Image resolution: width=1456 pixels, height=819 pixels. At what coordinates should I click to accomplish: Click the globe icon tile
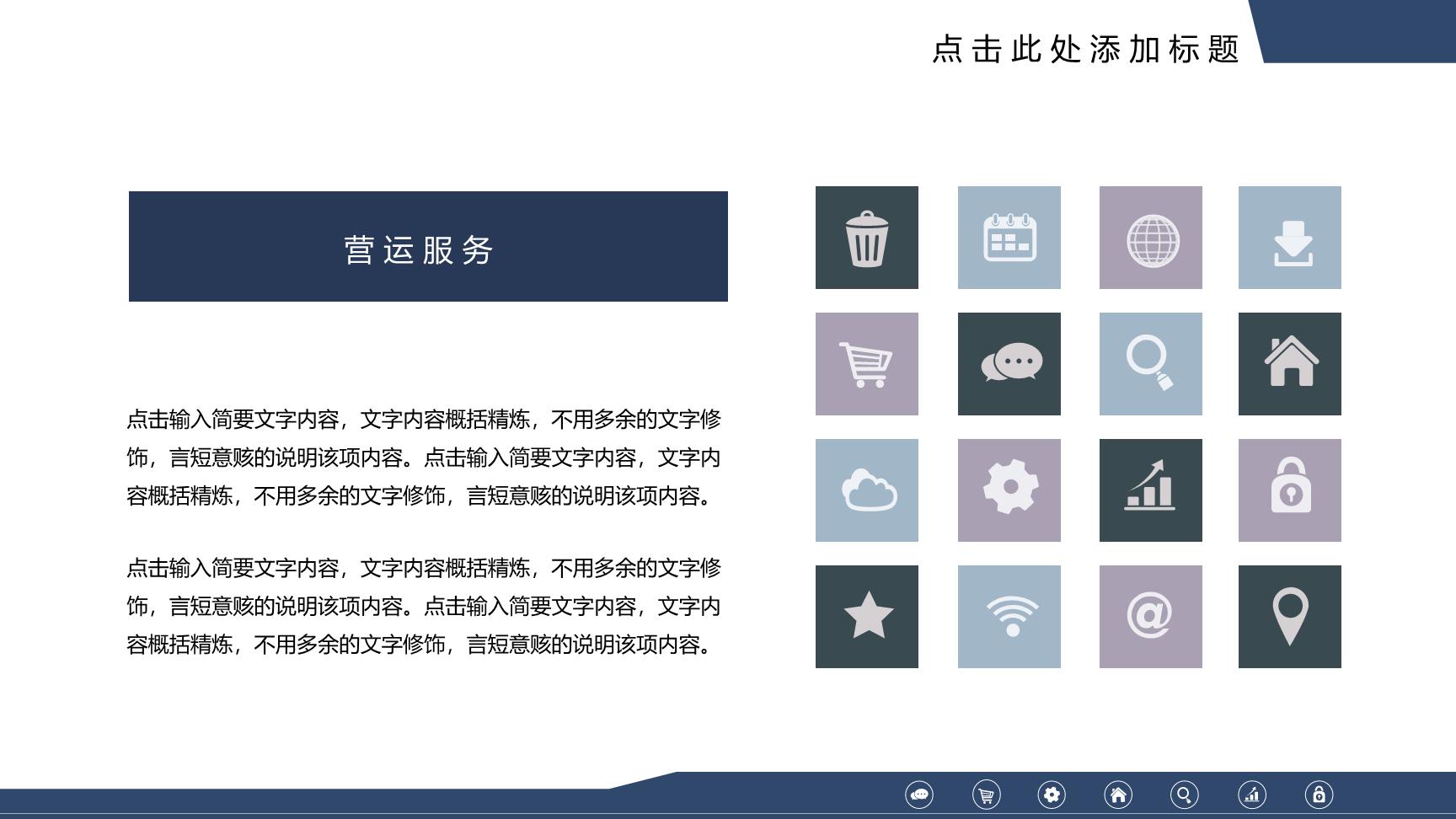pyautogui.click(x=1151, y=238)
